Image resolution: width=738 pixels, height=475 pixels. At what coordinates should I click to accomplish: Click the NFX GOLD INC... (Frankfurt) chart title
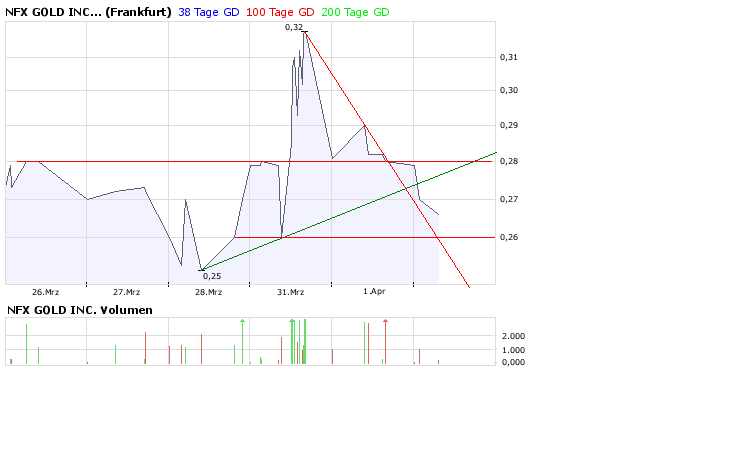pos(88,12)
